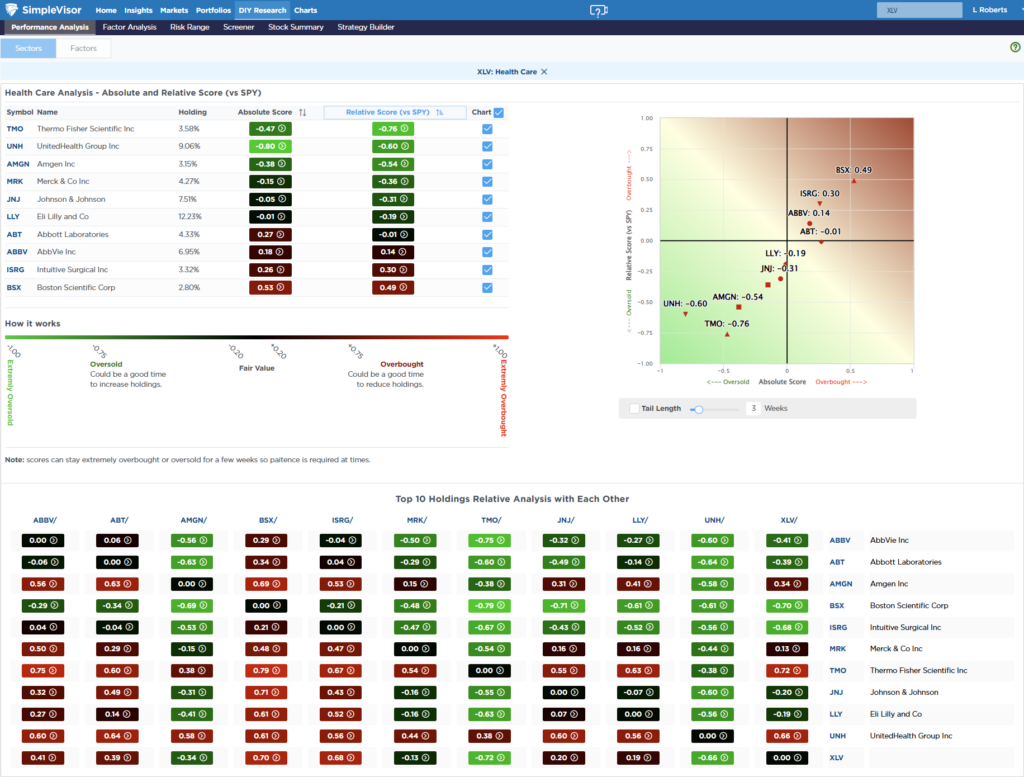
Task: Click the Tail Length weeks number field
Action: point(753,408)
